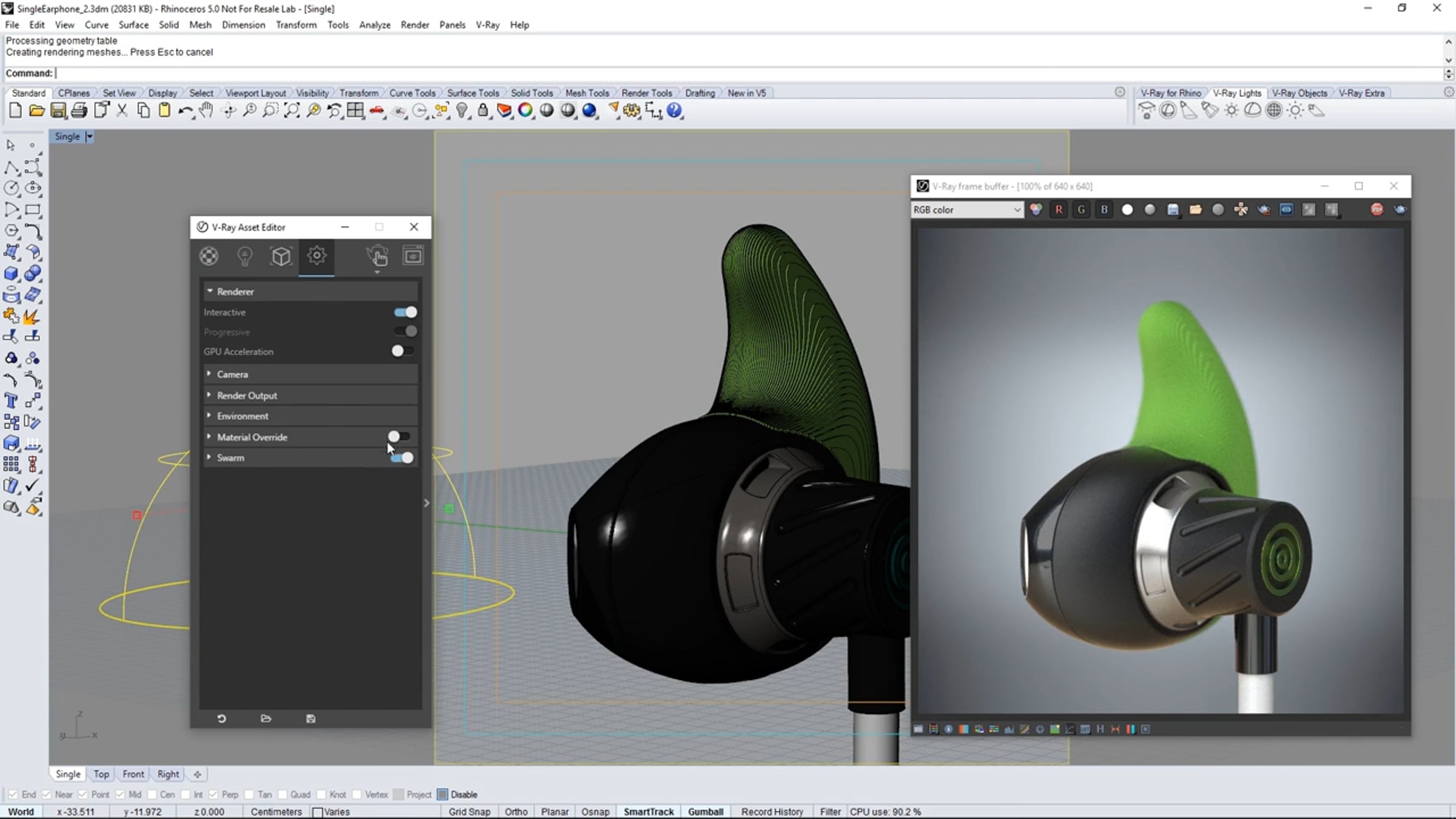Switch to the V-Ray Lights toolbar tab
The height and width of the screenshot is (819, 1456).
click(1236, 93)
